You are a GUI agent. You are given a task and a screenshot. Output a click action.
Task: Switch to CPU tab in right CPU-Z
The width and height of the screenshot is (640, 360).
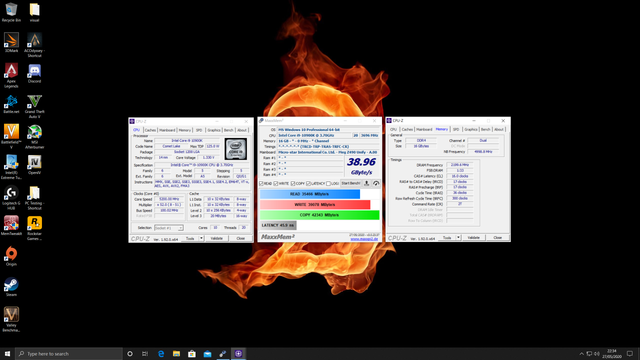pyautogui.click(x=393, y=129)
